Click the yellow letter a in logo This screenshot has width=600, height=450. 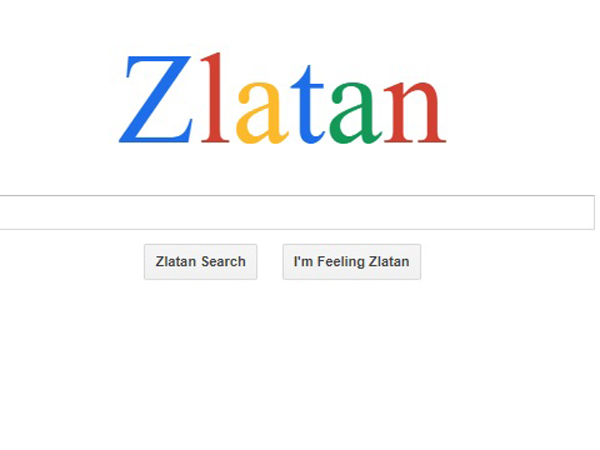262,113
